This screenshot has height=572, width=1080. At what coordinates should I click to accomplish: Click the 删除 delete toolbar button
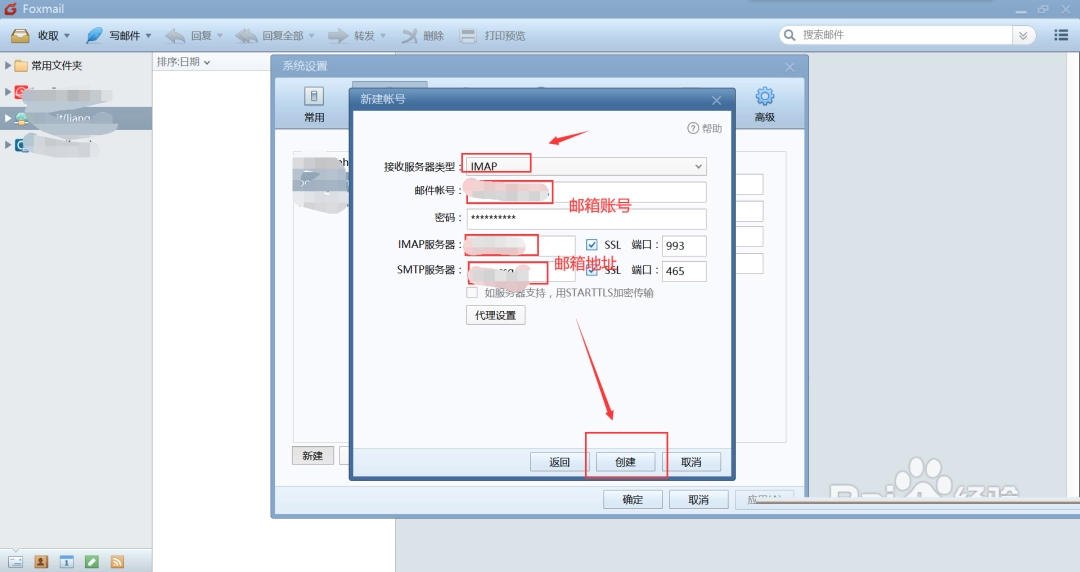[x=423, y=35]
